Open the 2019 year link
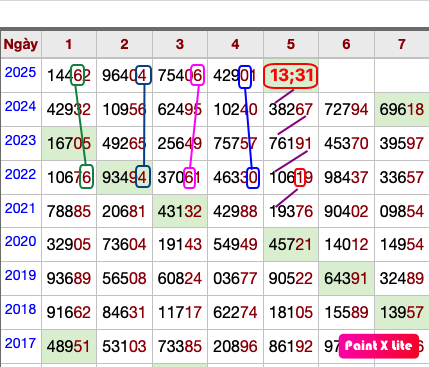Image resolution: width=429 pixels, height=367 pixels. (20, 275)
